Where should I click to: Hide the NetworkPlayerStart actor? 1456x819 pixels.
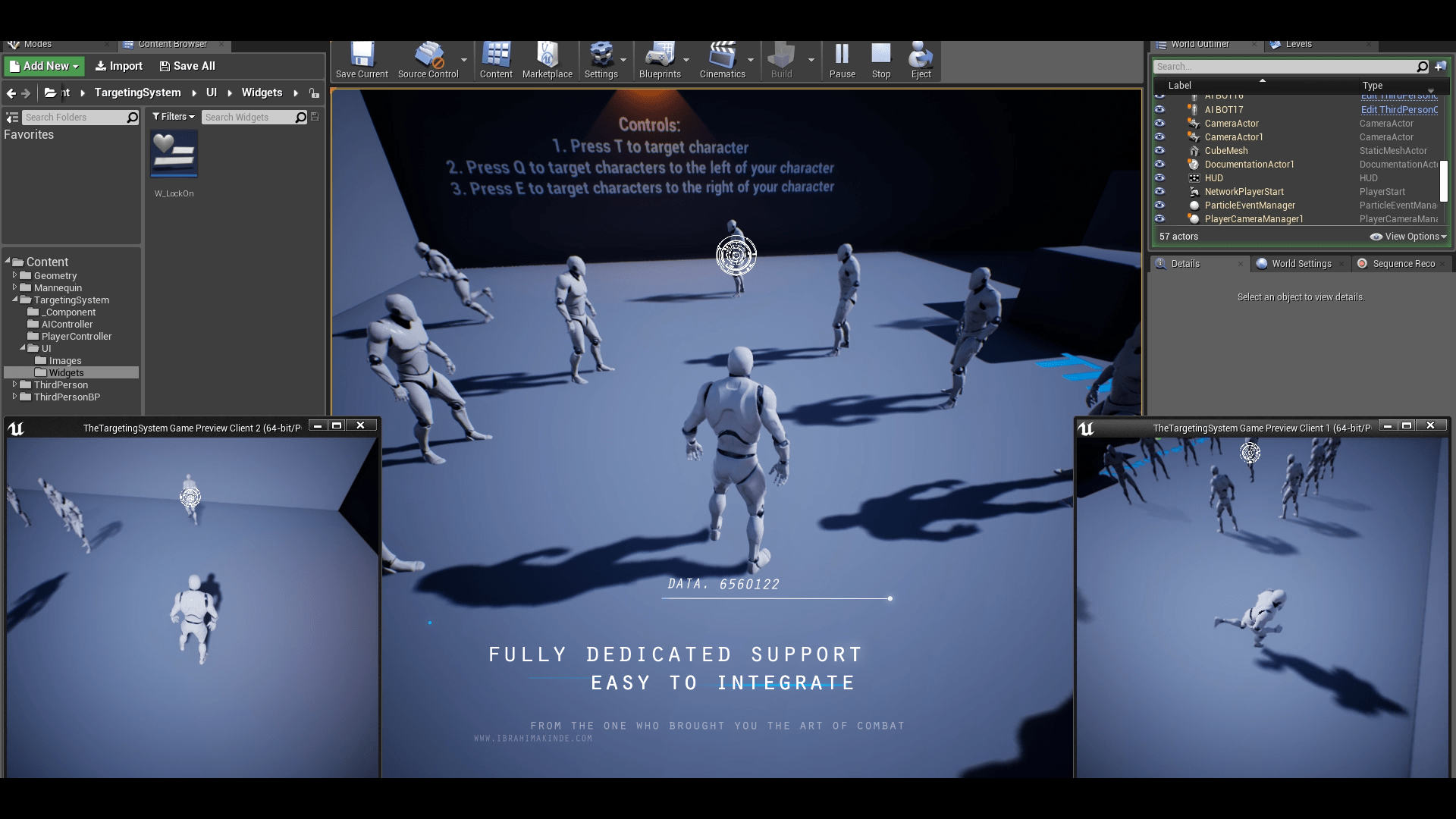[x=1160, y=191]
